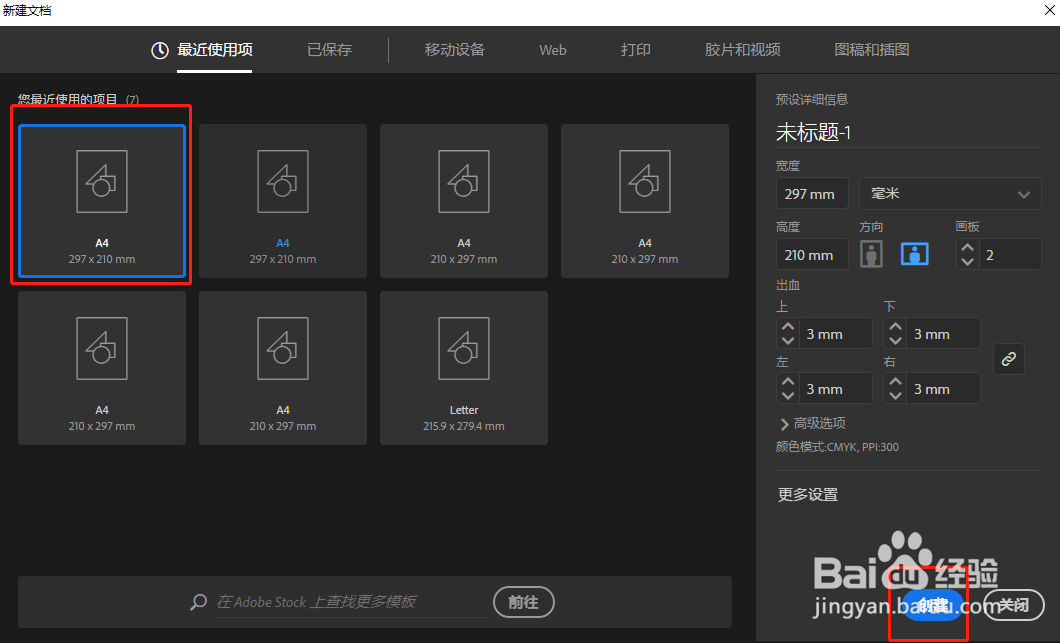This screenshot has height=643, width=1060.
Task: Decrease artboard count with down arrow
Action: 967,261
